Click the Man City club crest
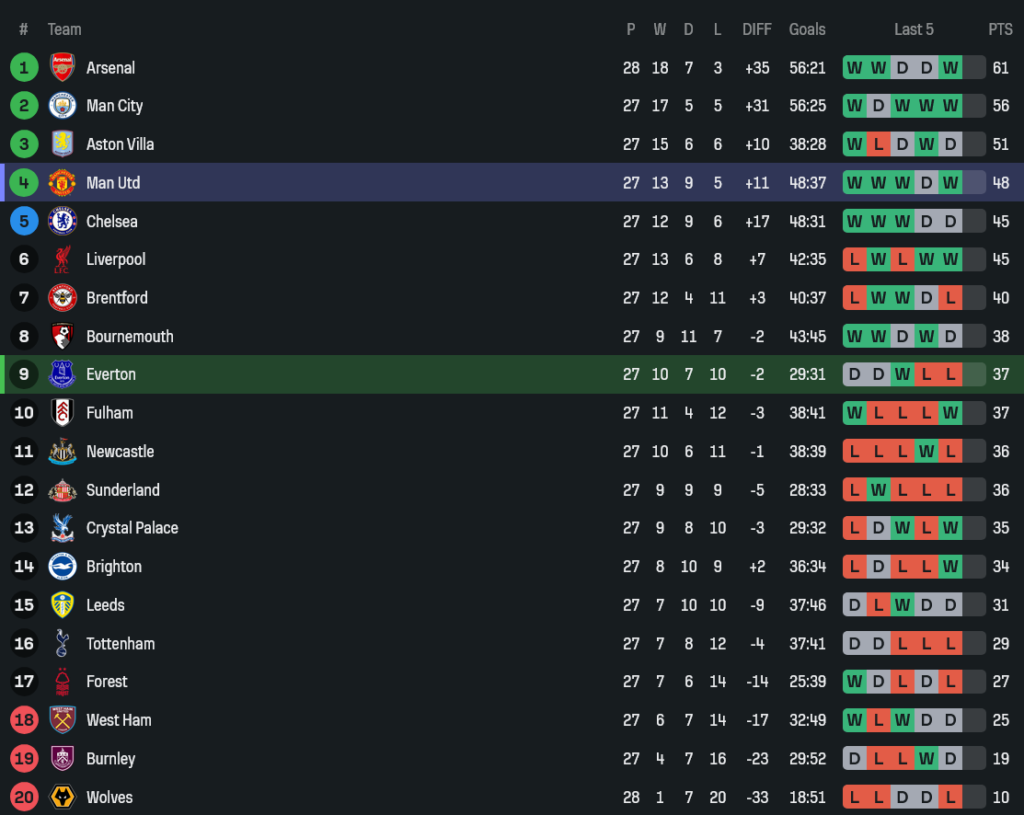Image resolution: width=1024 pixels, height=815 pixels. click(63, 106)
